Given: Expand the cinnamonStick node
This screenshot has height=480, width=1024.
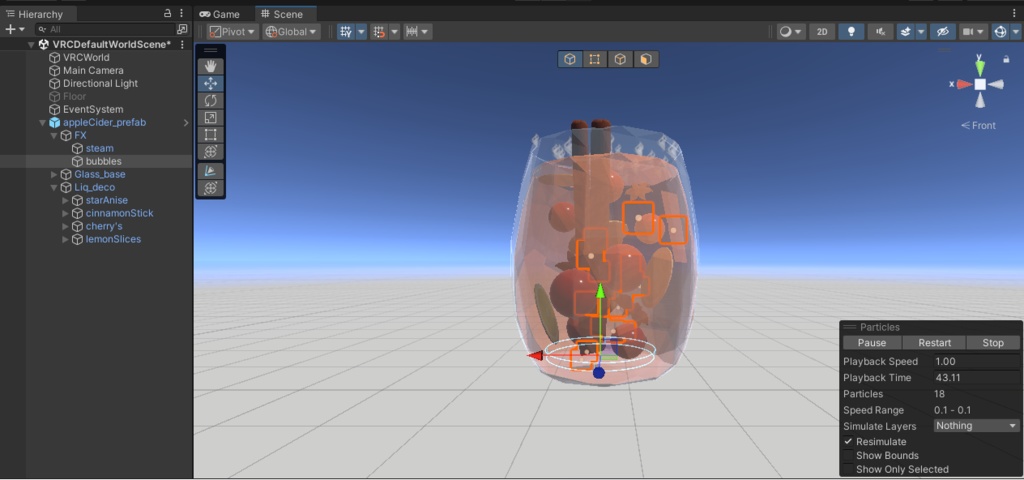Looking at the screenshot, I should pyautogui.click(x=65, y=214).
